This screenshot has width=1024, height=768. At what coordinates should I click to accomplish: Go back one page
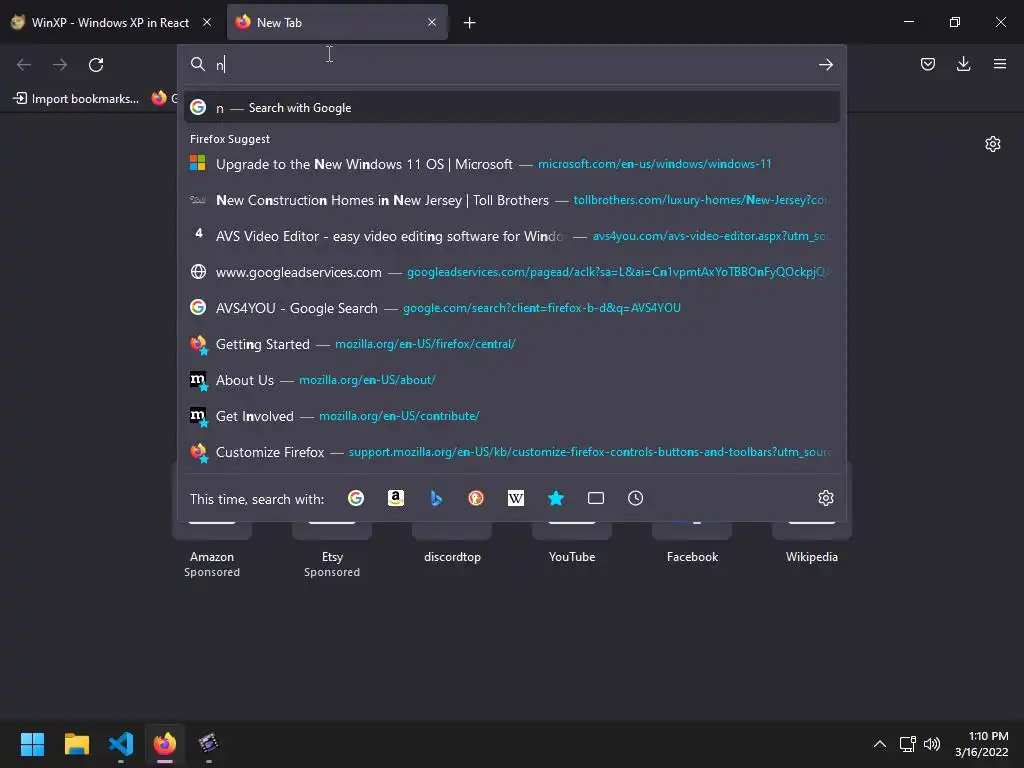pyautogui.click(x=24, y=65)
